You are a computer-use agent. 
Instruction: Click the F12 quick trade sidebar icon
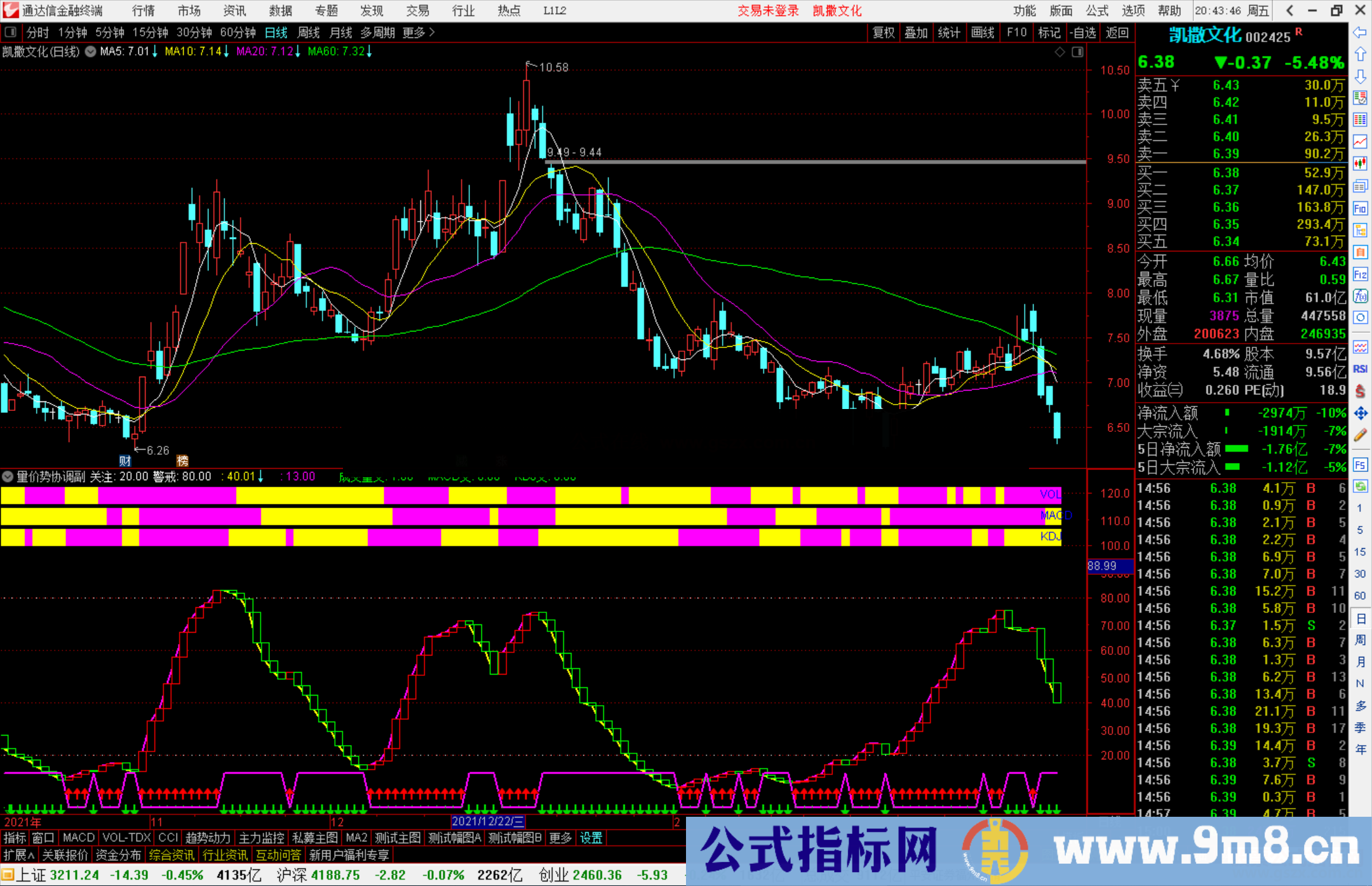[1361, 275]
